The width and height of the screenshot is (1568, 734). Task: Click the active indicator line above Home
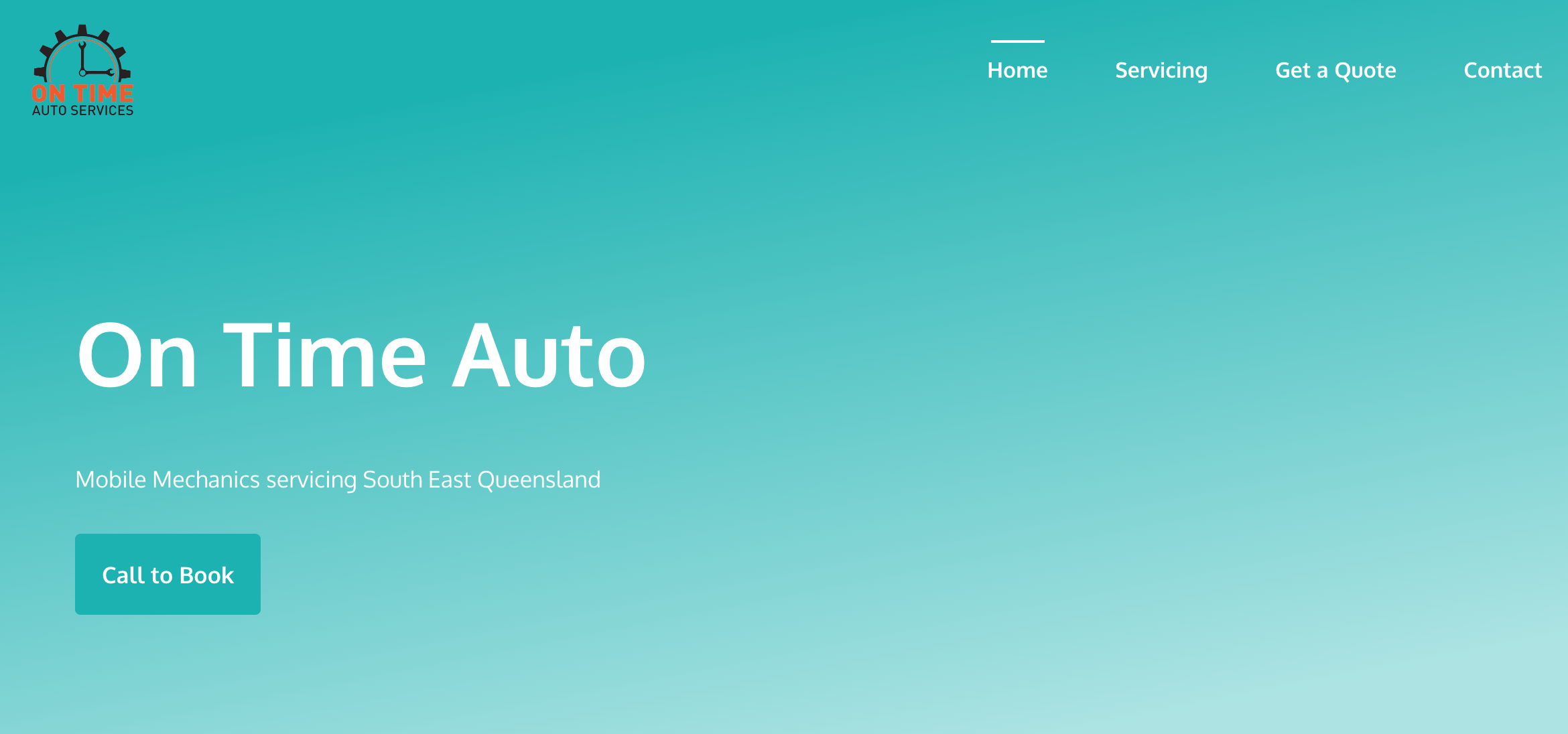click(x=1017, y=42)
